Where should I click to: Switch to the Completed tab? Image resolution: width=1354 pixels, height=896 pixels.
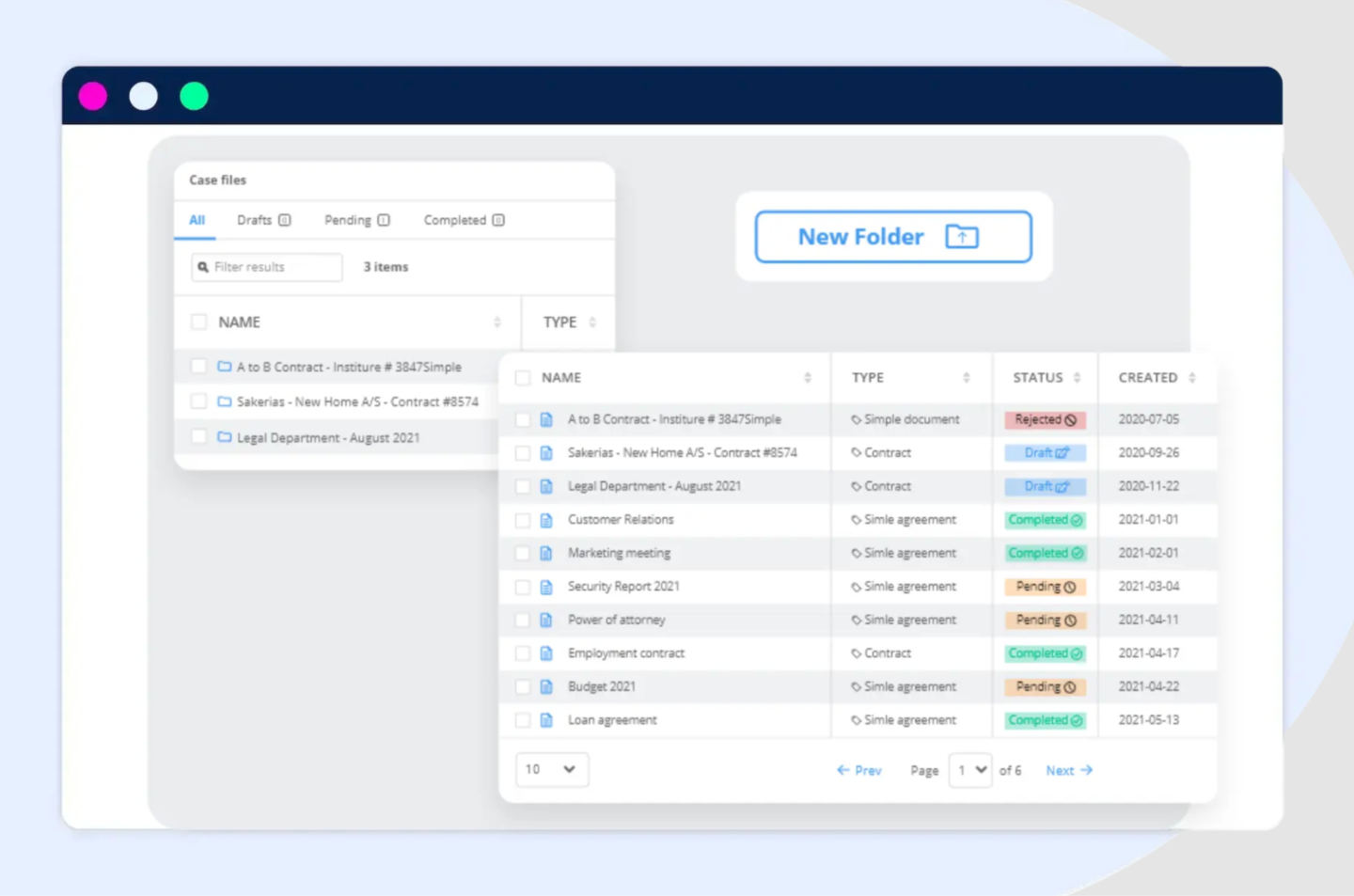(x=464, y=220)
